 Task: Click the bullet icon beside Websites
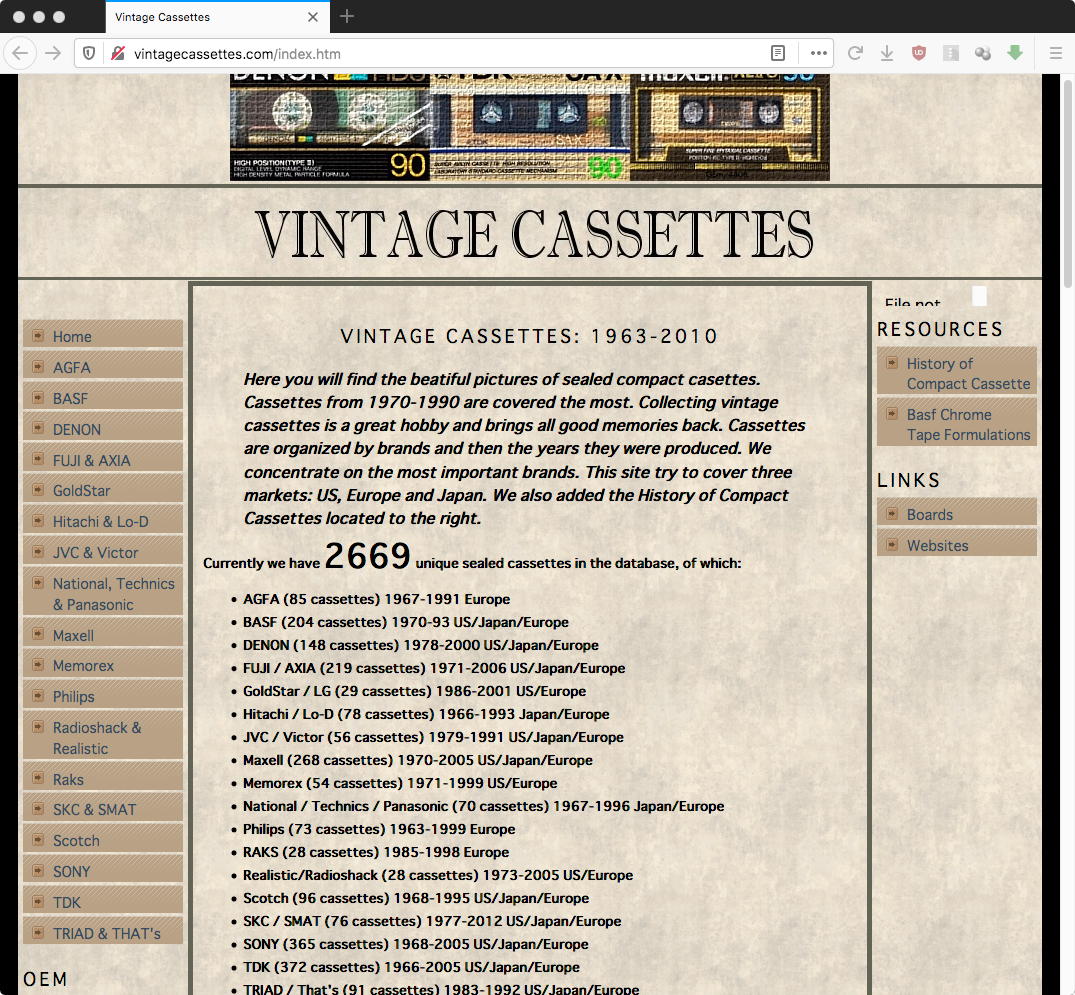(x=892, y=544)
